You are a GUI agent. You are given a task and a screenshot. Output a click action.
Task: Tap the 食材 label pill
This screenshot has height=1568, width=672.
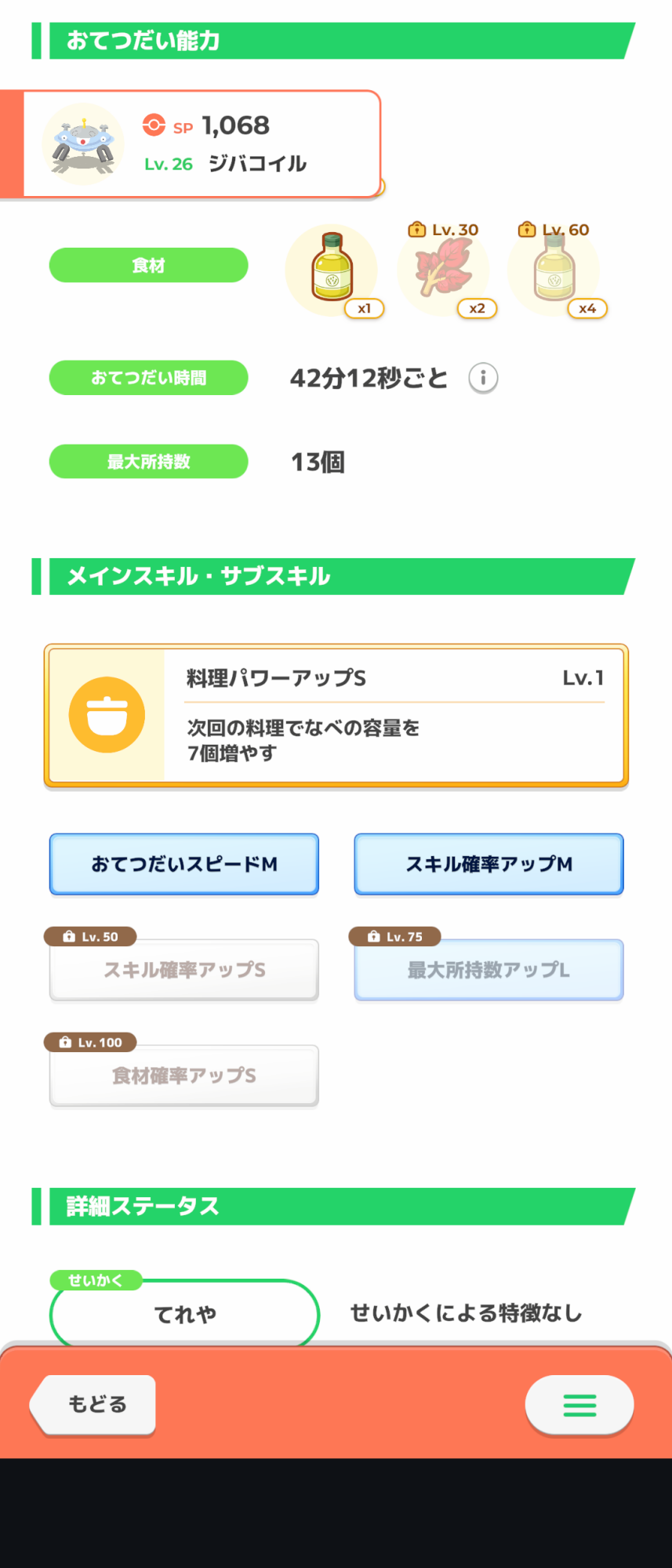pos(149,265)
